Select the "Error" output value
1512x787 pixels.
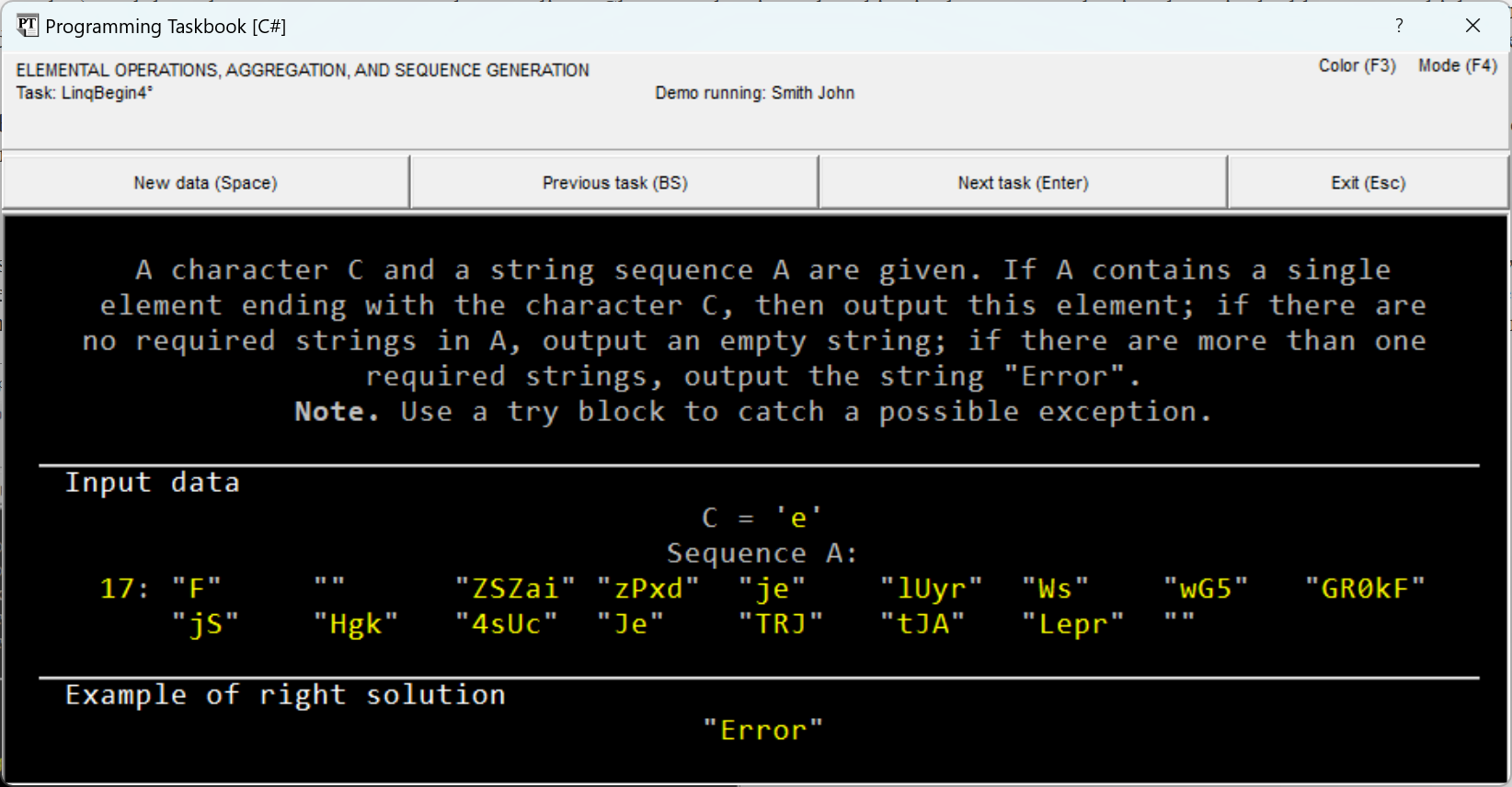762,731
